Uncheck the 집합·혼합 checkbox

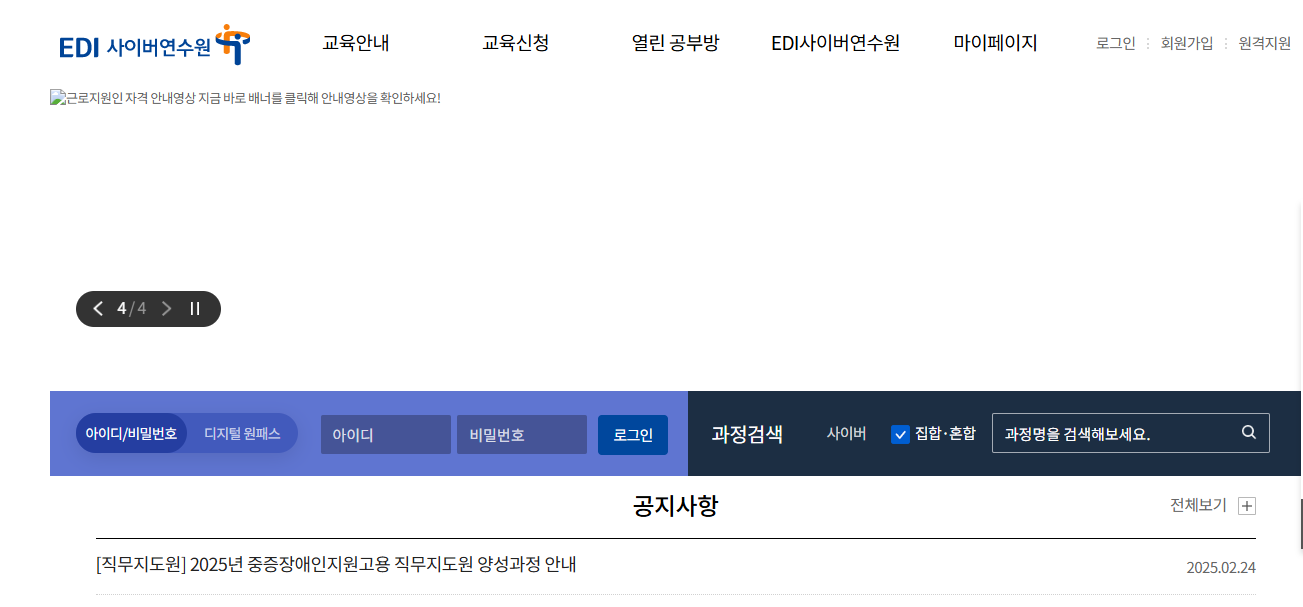[900, 434]
